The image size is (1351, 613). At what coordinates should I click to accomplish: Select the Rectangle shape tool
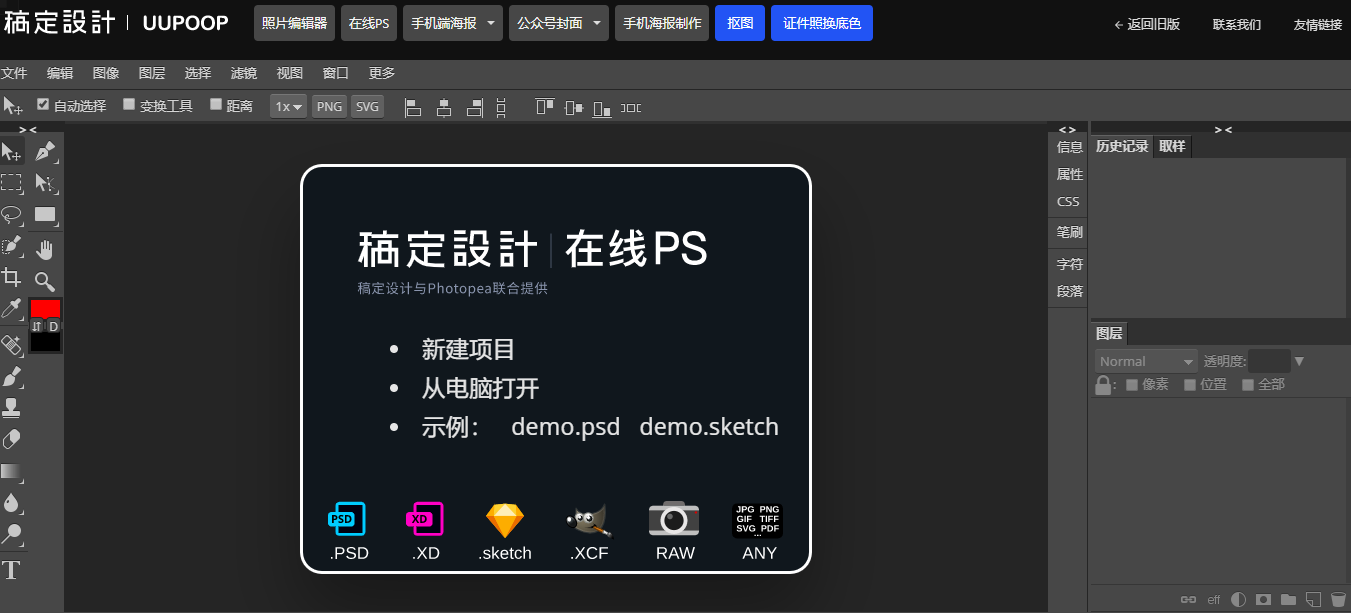[x=45, y=214]
